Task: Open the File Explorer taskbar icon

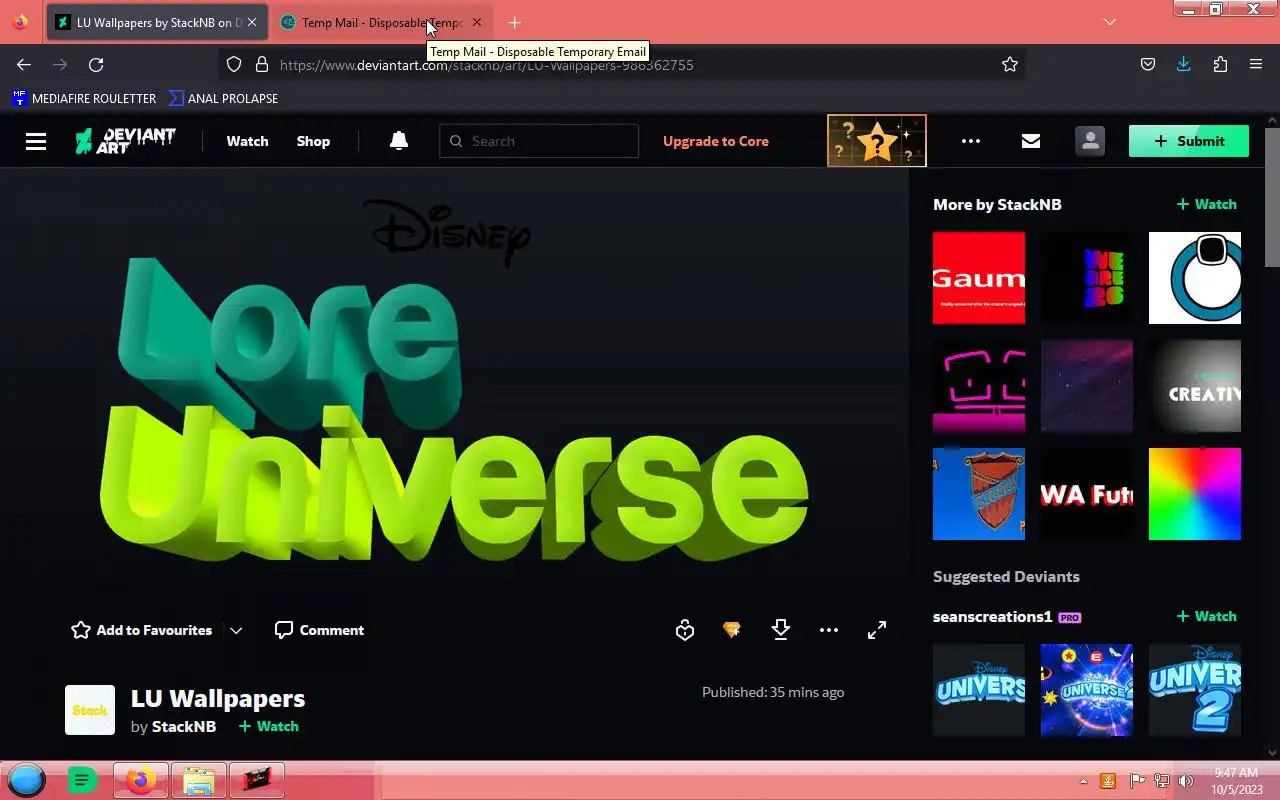Action: [x=199, y=780]
